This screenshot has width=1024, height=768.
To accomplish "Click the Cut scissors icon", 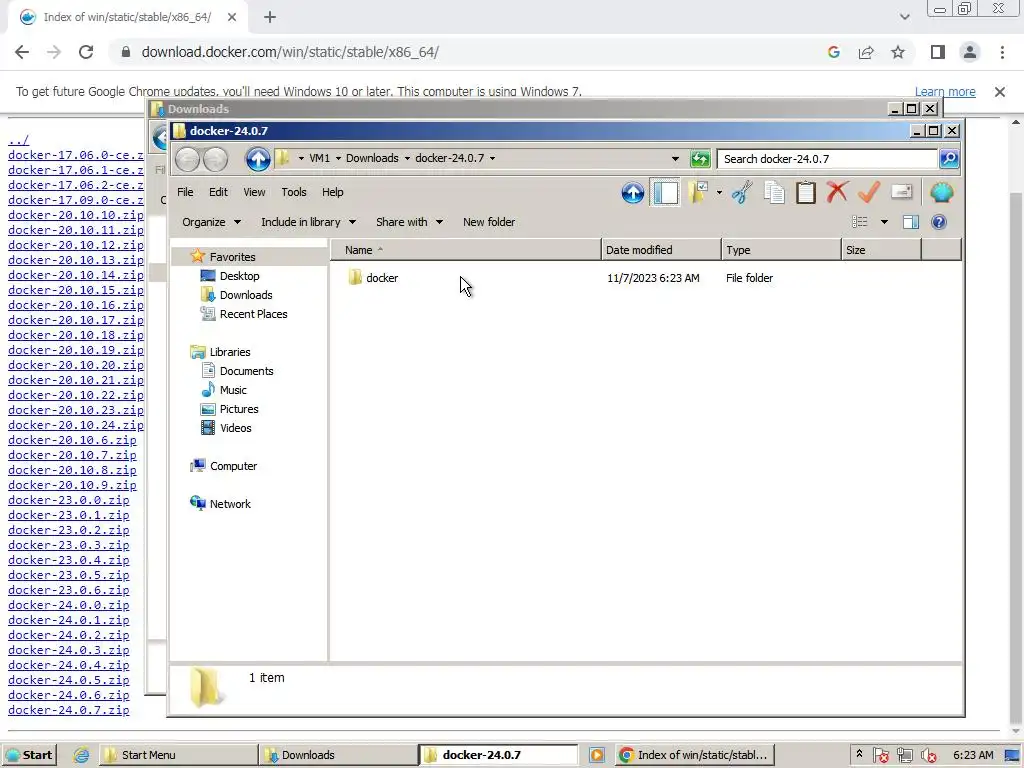I will 742,193.
